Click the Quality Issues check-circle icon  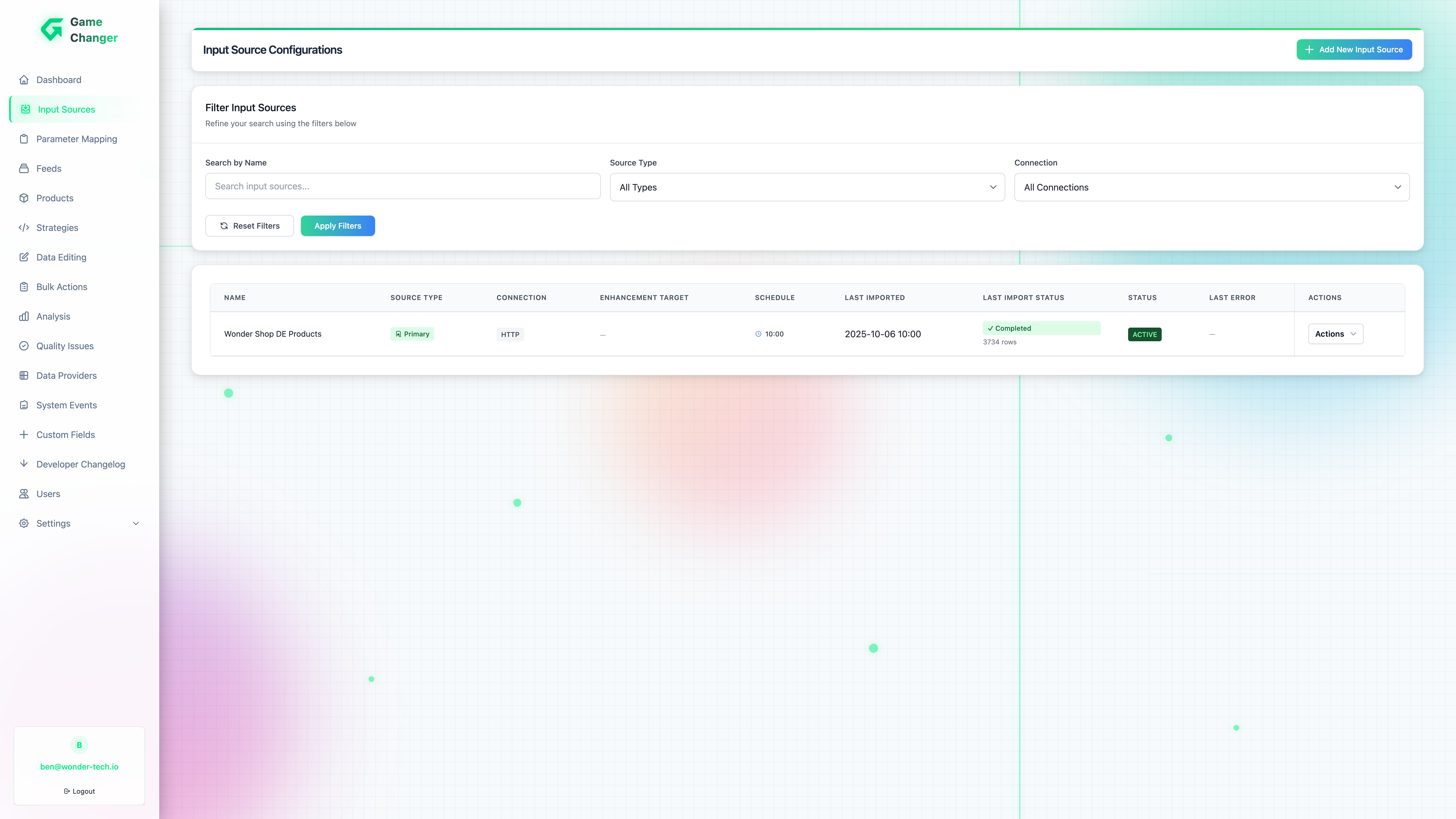coord(24,346)
